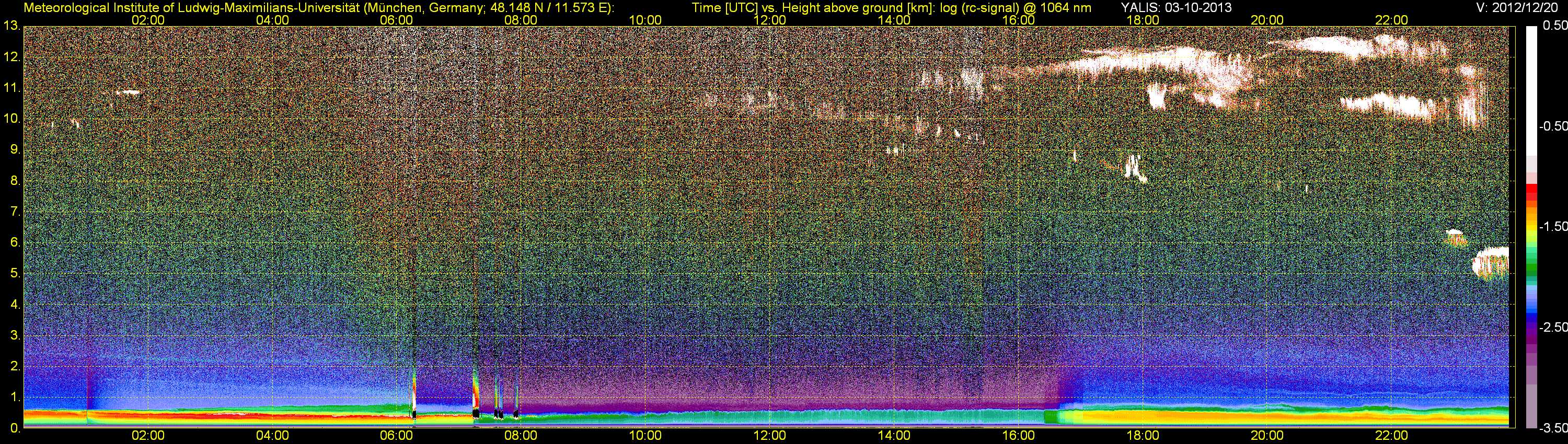Click the 16:00 label on the bottom time axis
The image size is (1568, 444).
point(1018,436)
